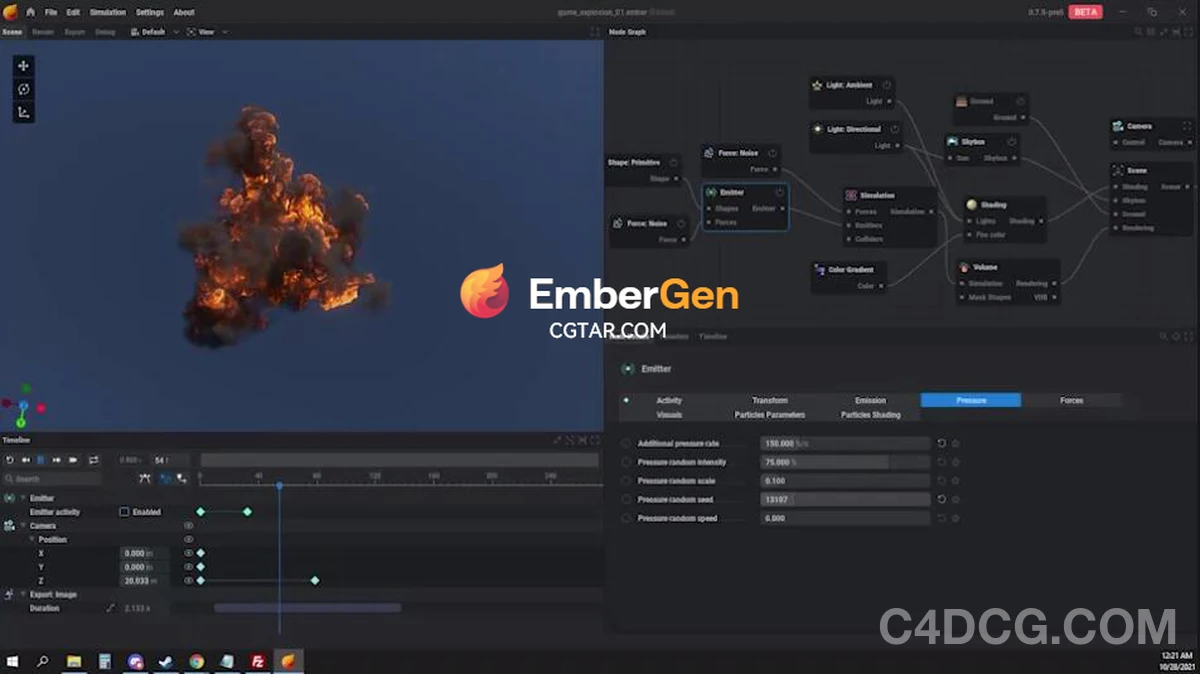The image size is (1200, 674).
Task: Click the loop playback icon in the Timeline
Action: point(93,460)
